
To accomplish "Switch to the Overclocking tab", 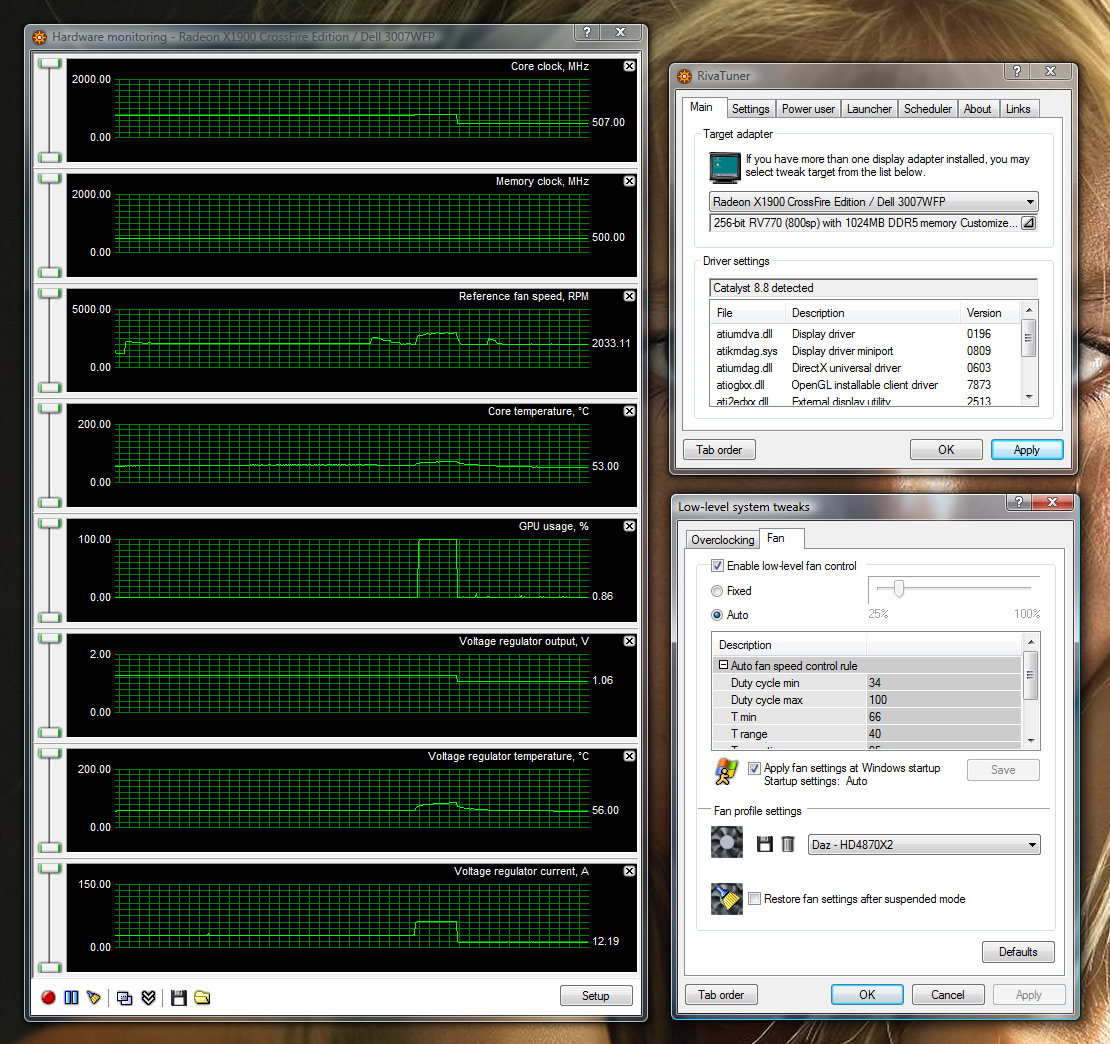I will point(722,540).
